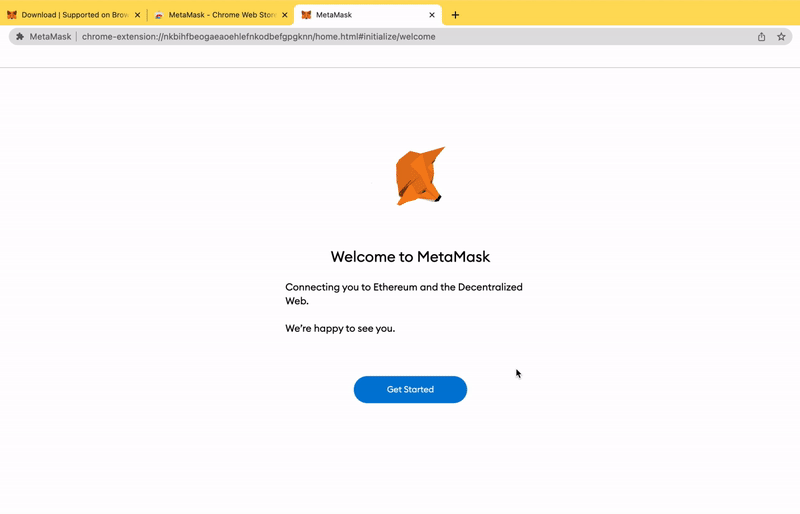Click the Welcome to MetaMask heading

[x=410, y=256]
